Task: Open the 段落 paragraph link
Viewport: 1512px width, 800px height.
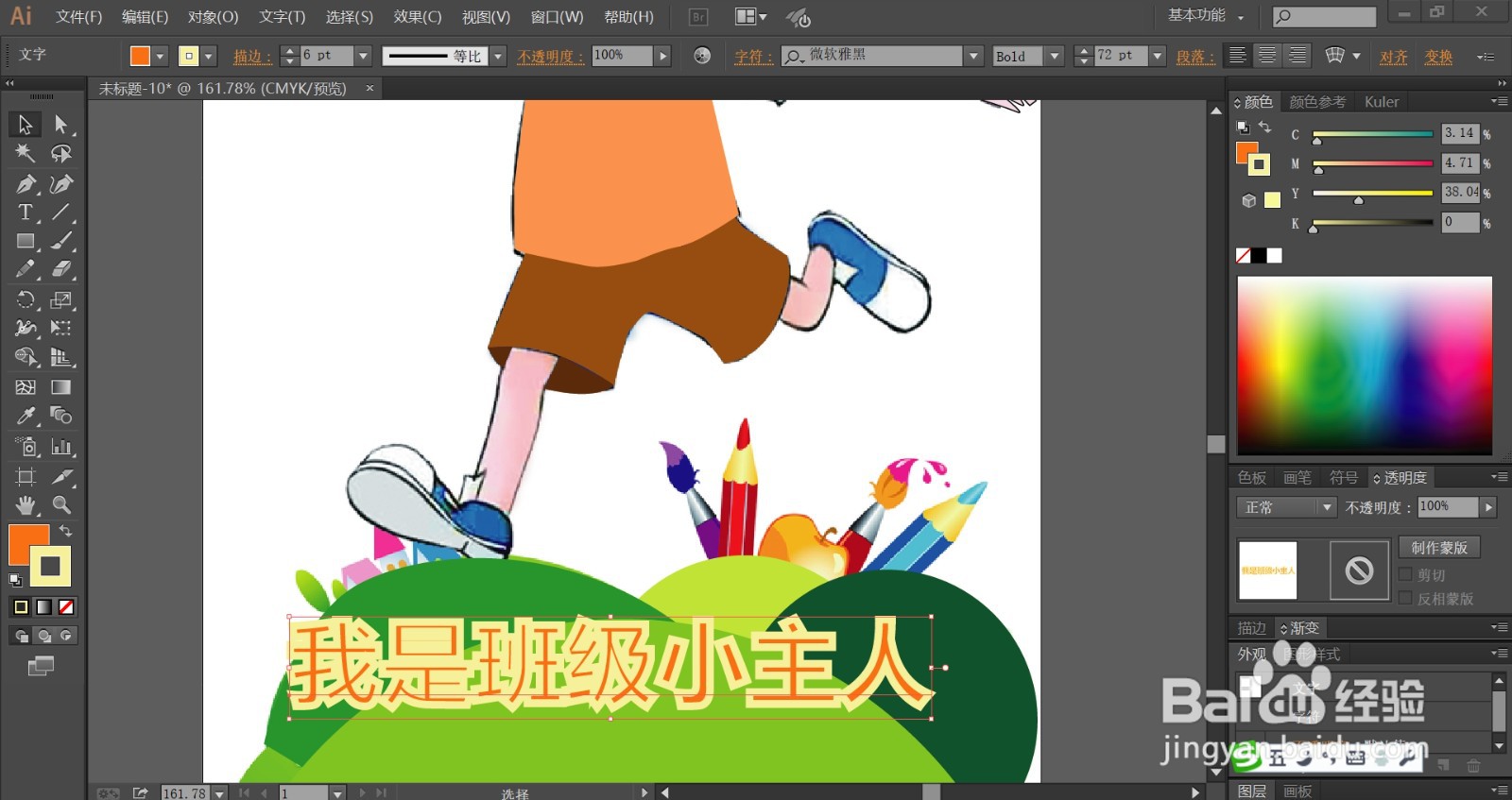Action: point(1195,57)
